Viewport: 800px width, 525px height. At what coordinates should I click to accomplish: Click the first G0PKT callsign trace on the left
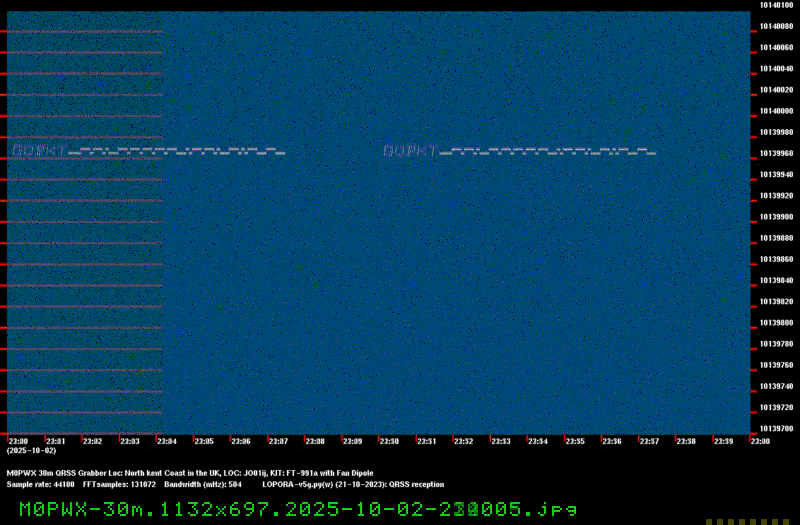(38, 151)
